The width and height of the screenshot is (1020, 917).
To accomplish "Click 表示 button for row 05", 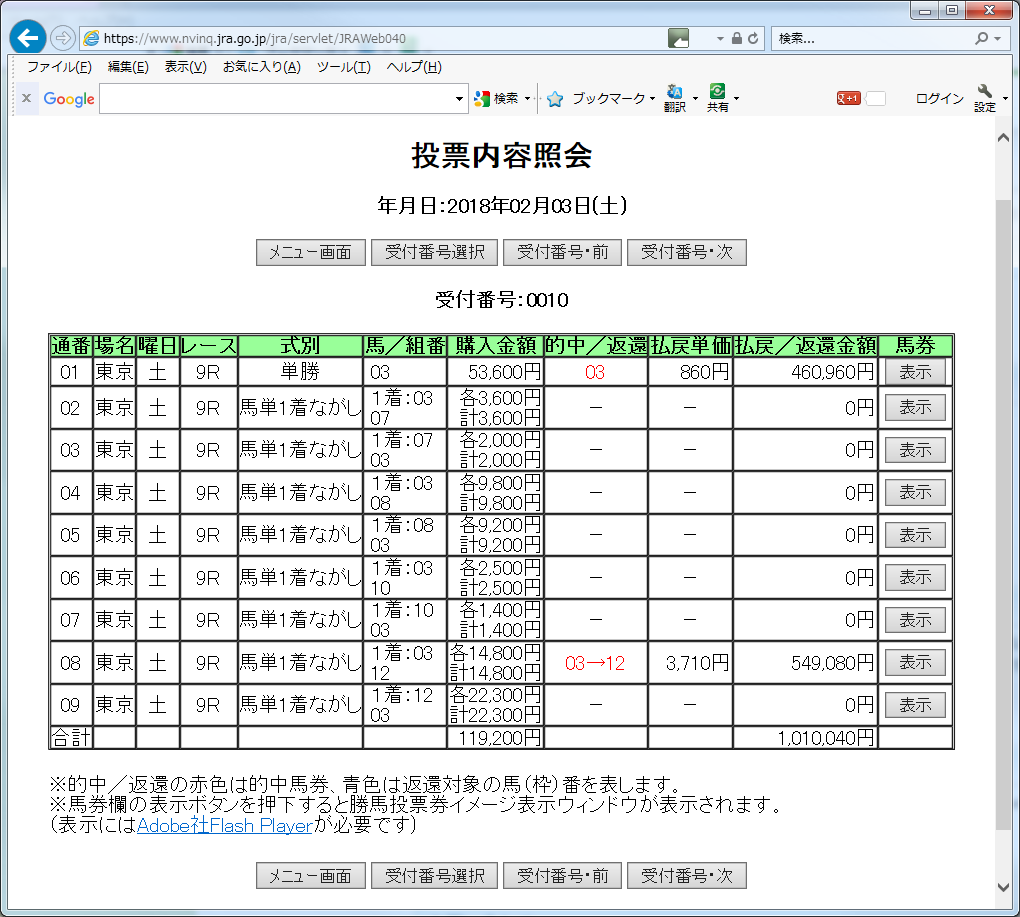I will click(915, 535).
